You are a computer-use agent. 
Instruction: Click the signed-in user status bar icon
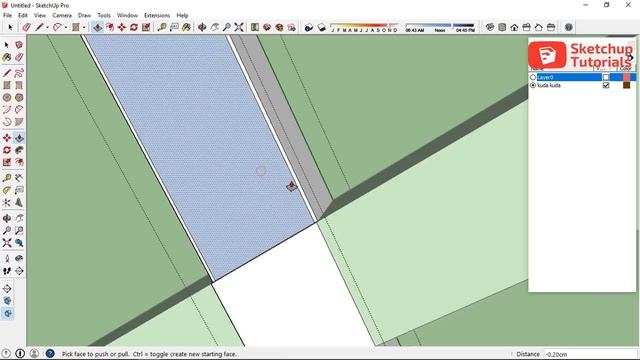pos(34,353)
